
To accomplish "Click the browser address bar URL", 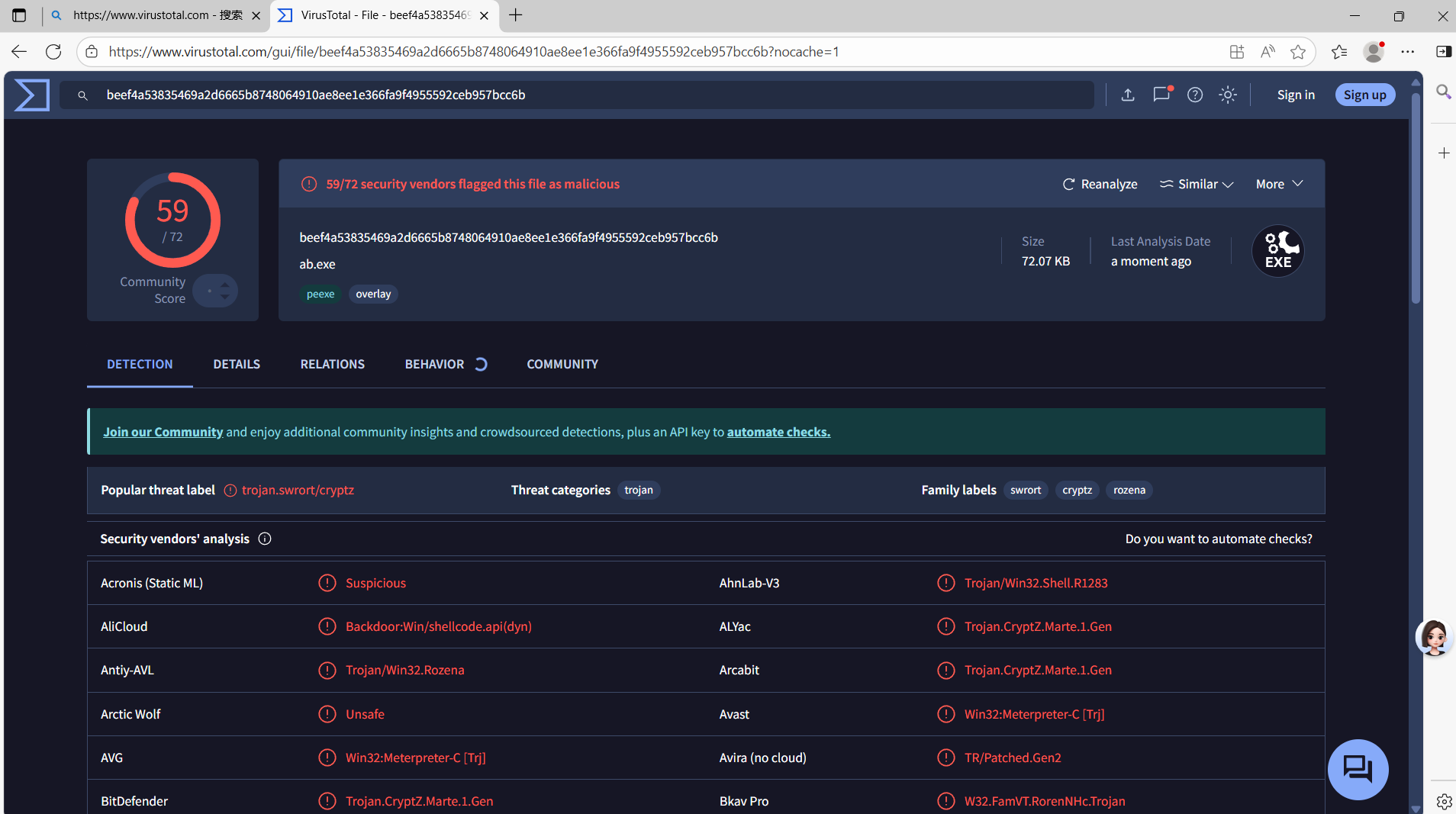I will (x=473, y=52).
